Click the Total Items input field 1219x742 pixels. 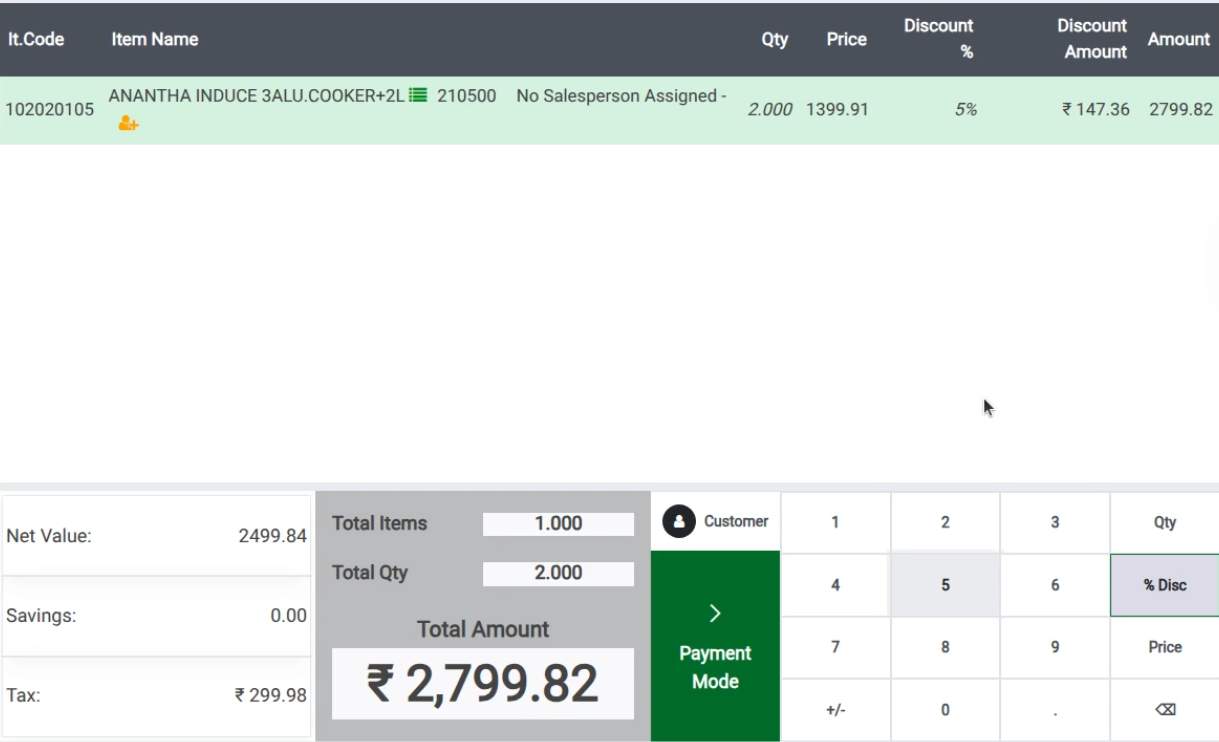point(558,523)
